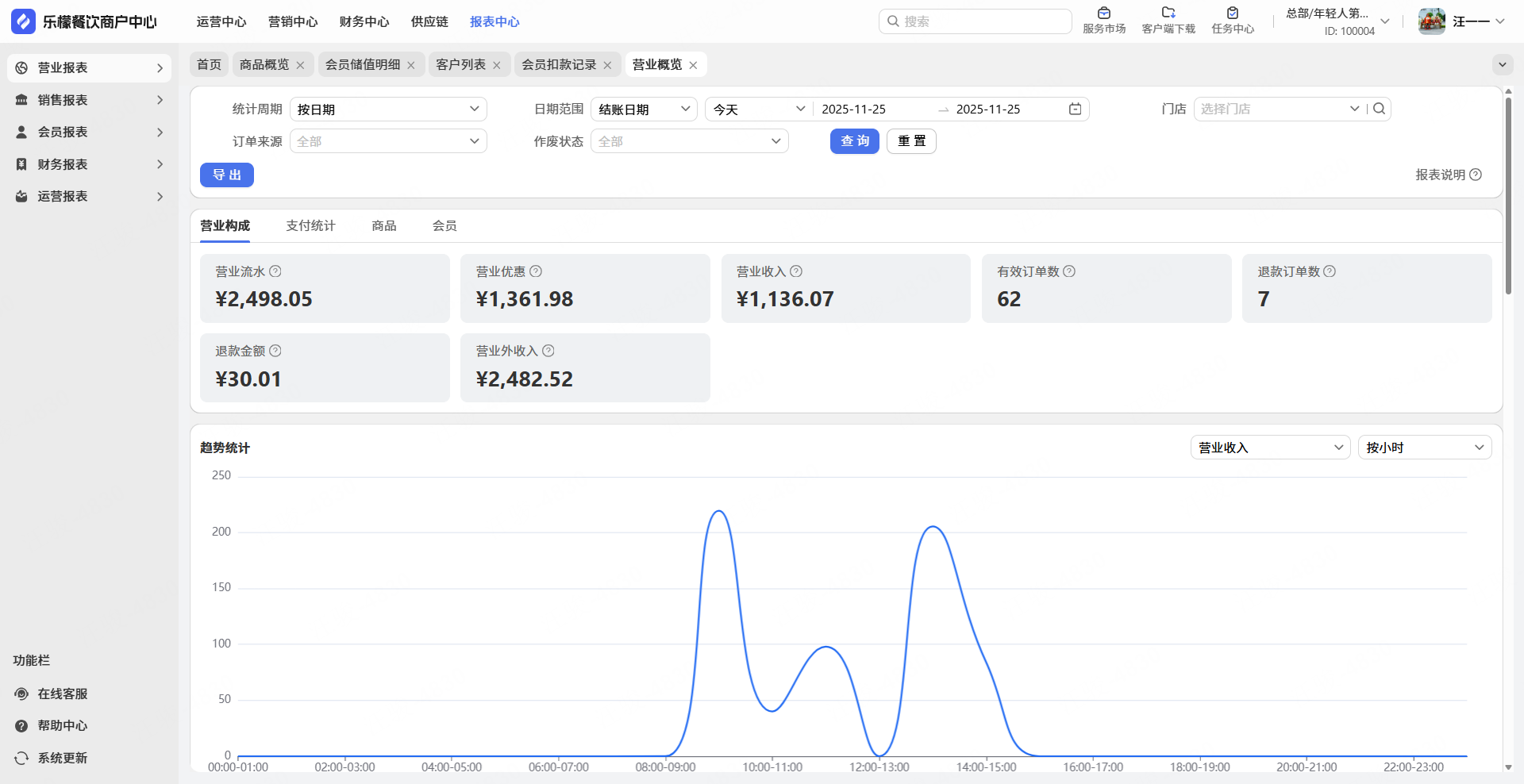Click the 门店 search magnifier icon
Image resolution: width=1524 pixels, height=784 pixels.
1380,109
